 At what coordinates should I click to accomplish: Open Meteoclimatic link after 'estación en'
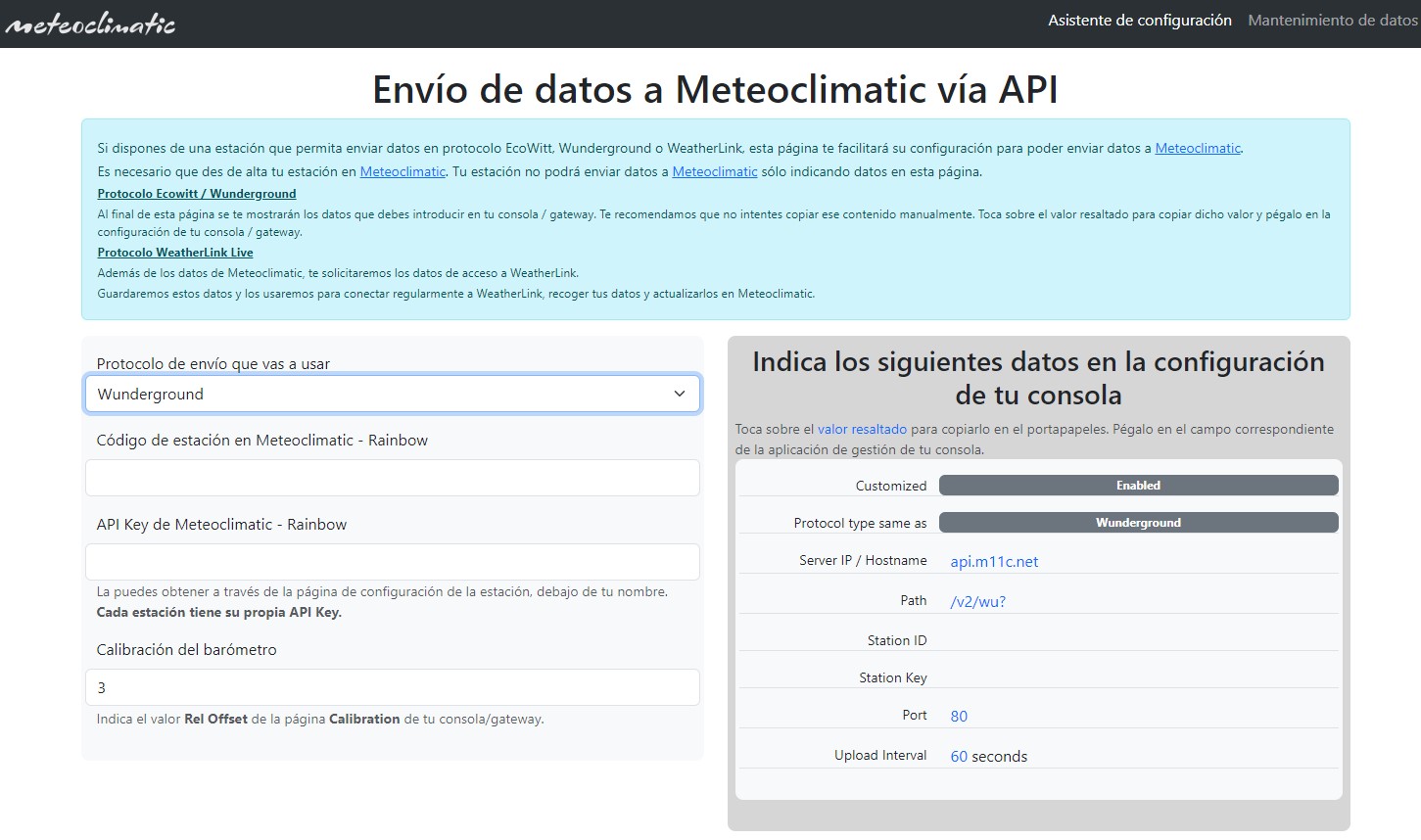click(403, 172)
